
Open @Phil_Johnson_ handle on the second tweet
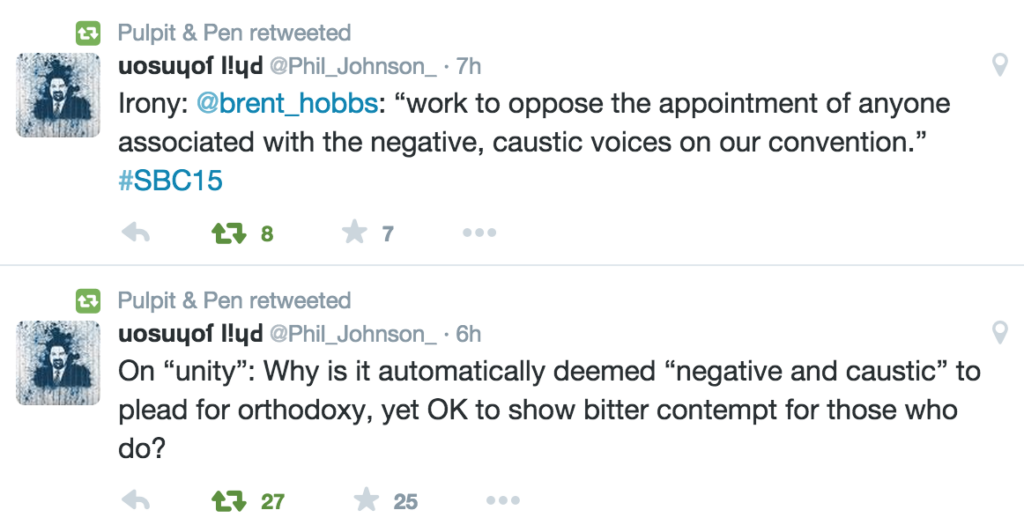point(353,334)
